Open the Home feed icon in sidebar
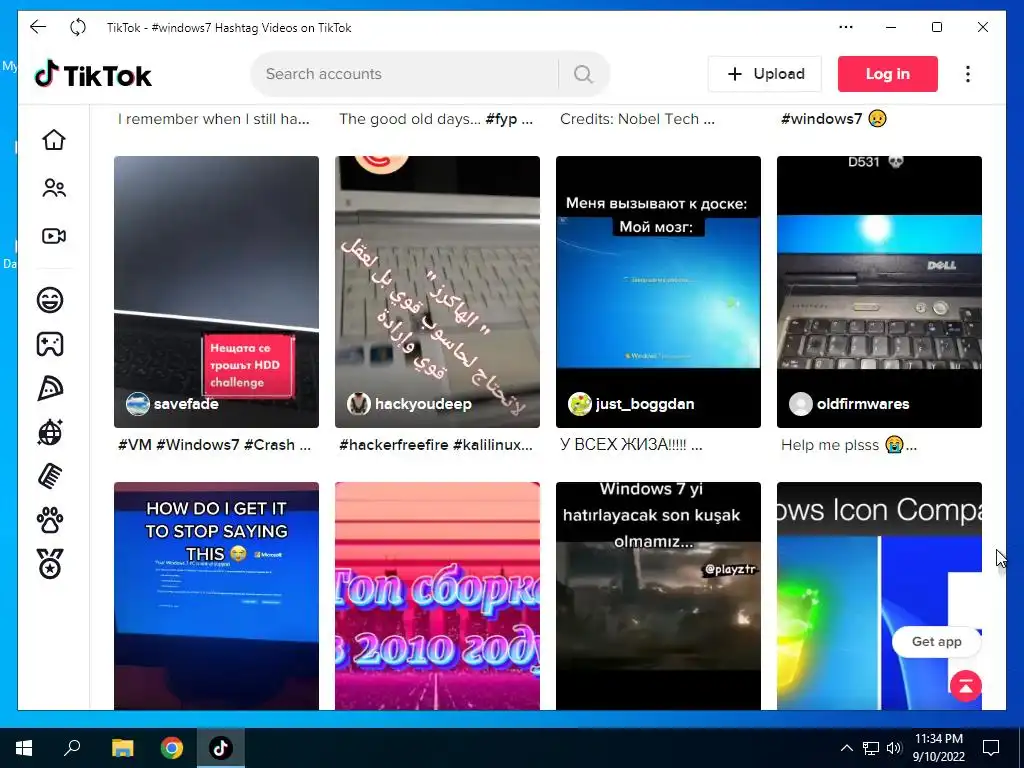The image size is (1024, 768). point(54,140)
